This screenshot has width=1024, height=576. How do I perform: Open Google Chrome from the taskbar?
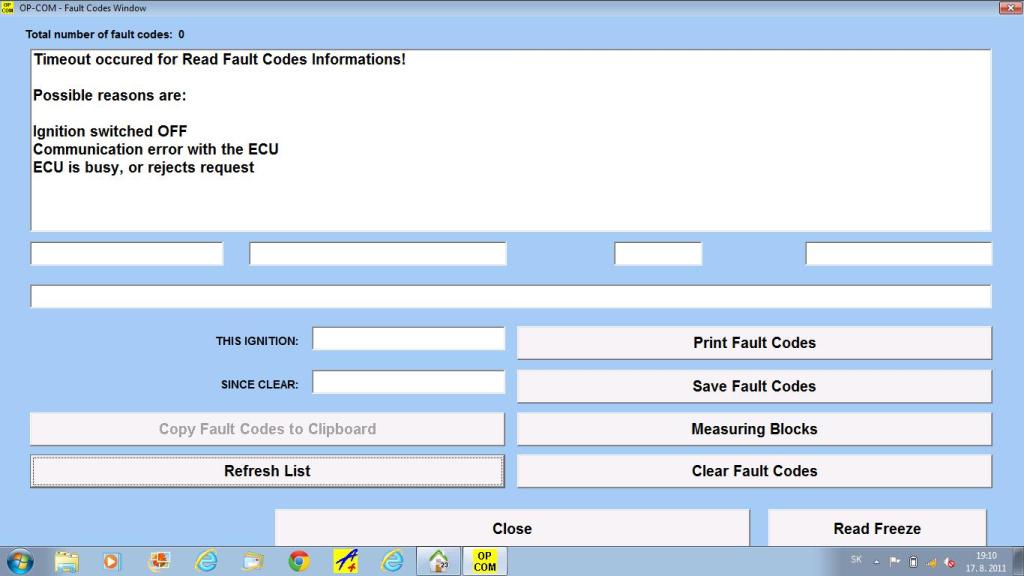(x=298, y=561)
